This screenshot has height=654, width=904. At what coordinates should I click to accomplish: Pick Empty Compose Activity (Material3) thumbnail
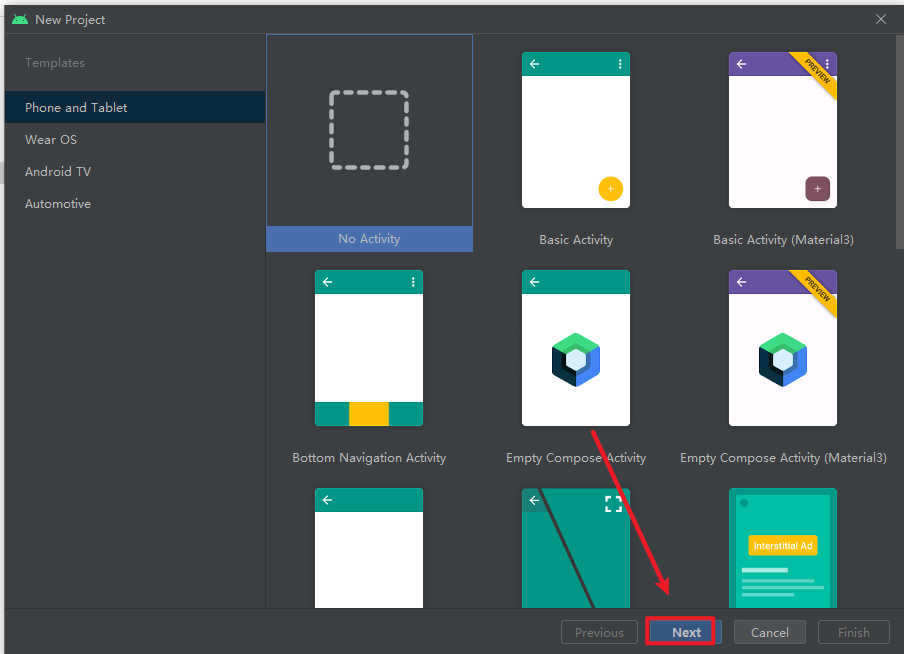(x=782, y=348)
